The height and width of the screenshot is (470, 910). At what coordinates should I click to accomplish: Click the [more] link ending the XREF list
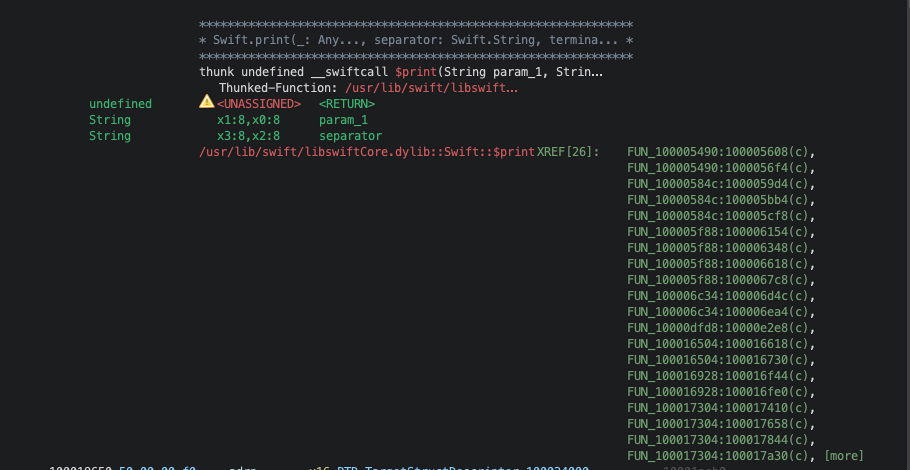tap(844, 455)
